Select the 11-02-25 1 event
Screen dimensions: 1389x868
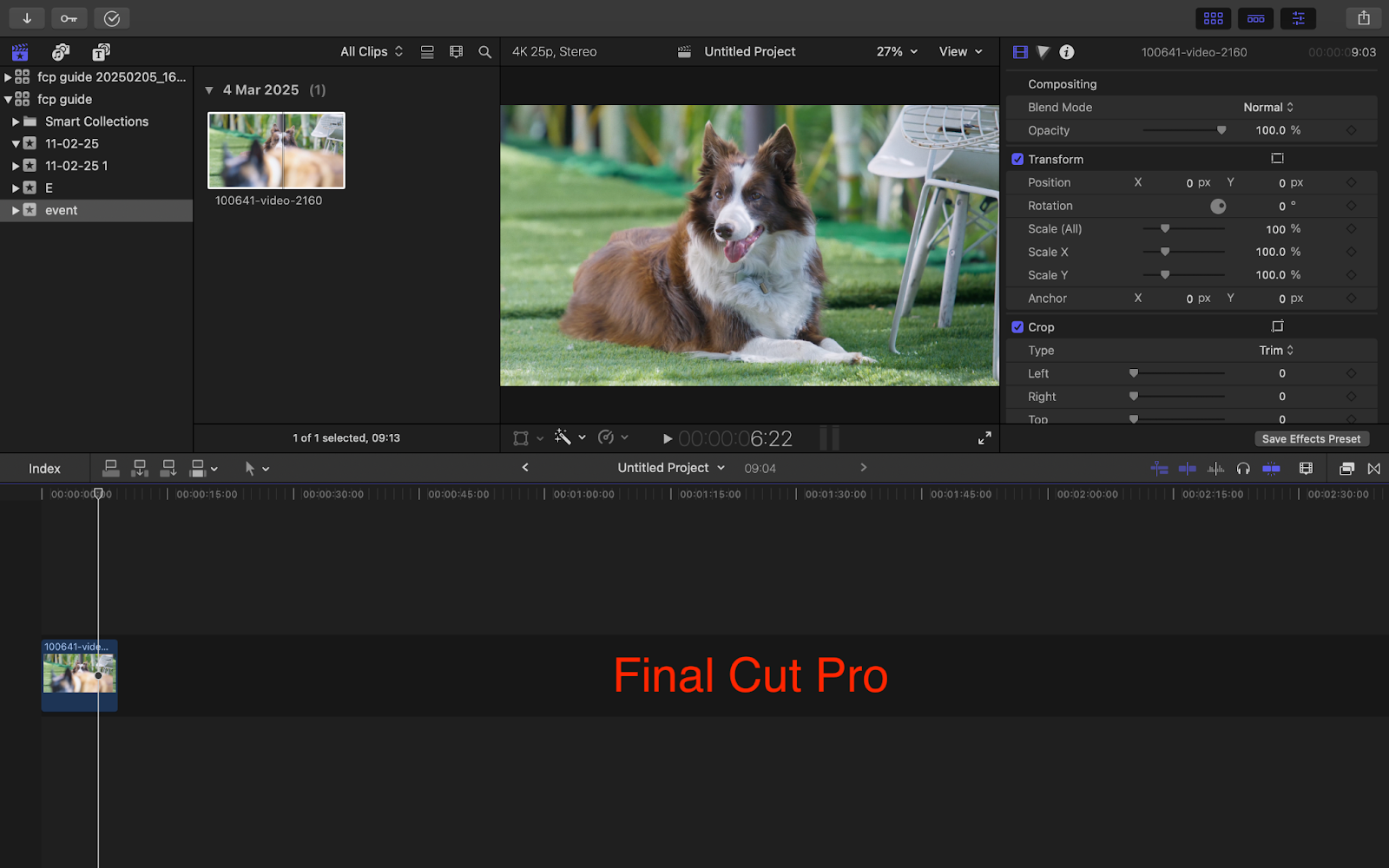click(x=76, y=166)
